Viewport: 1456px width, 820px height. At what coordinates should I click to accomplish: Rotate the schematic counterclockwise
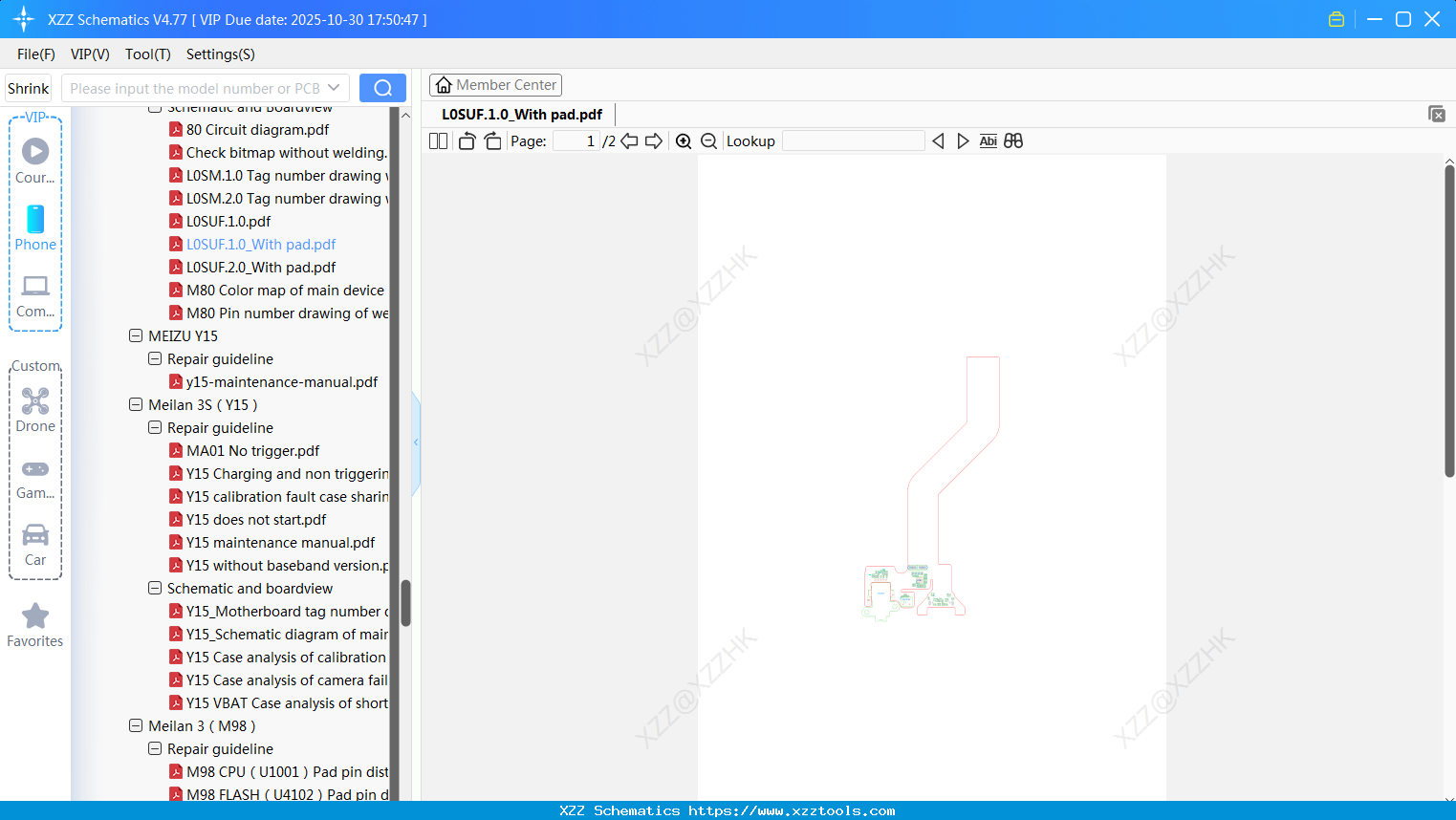coord(466,140)
